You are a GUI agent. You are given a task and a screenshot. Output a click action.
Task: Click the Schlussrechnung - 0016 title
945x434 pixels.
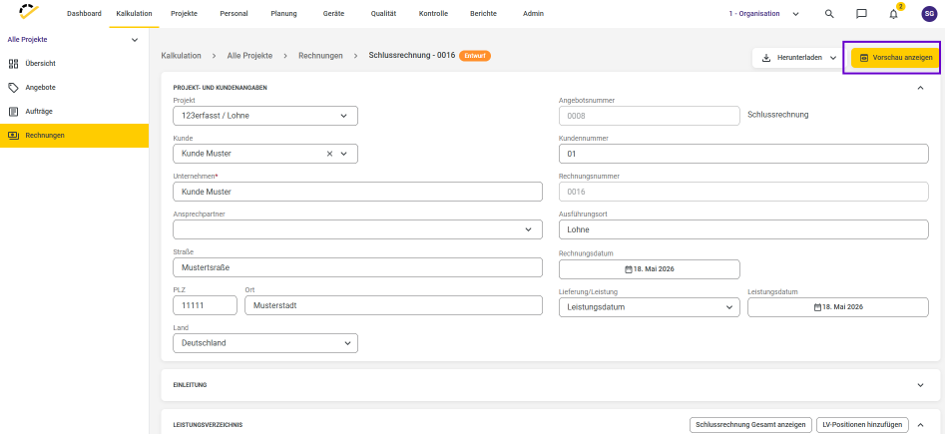412,55
